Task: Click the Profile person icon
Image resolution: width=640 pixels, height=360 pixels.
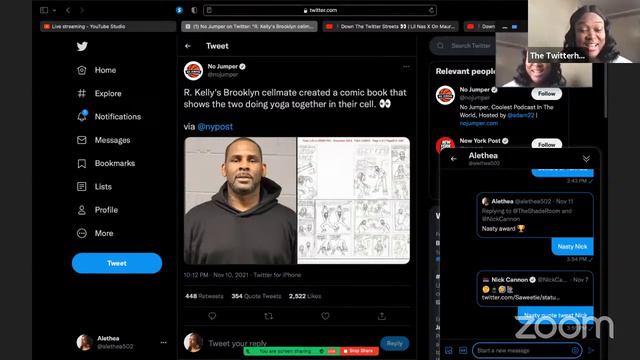Action: (82, 210)
